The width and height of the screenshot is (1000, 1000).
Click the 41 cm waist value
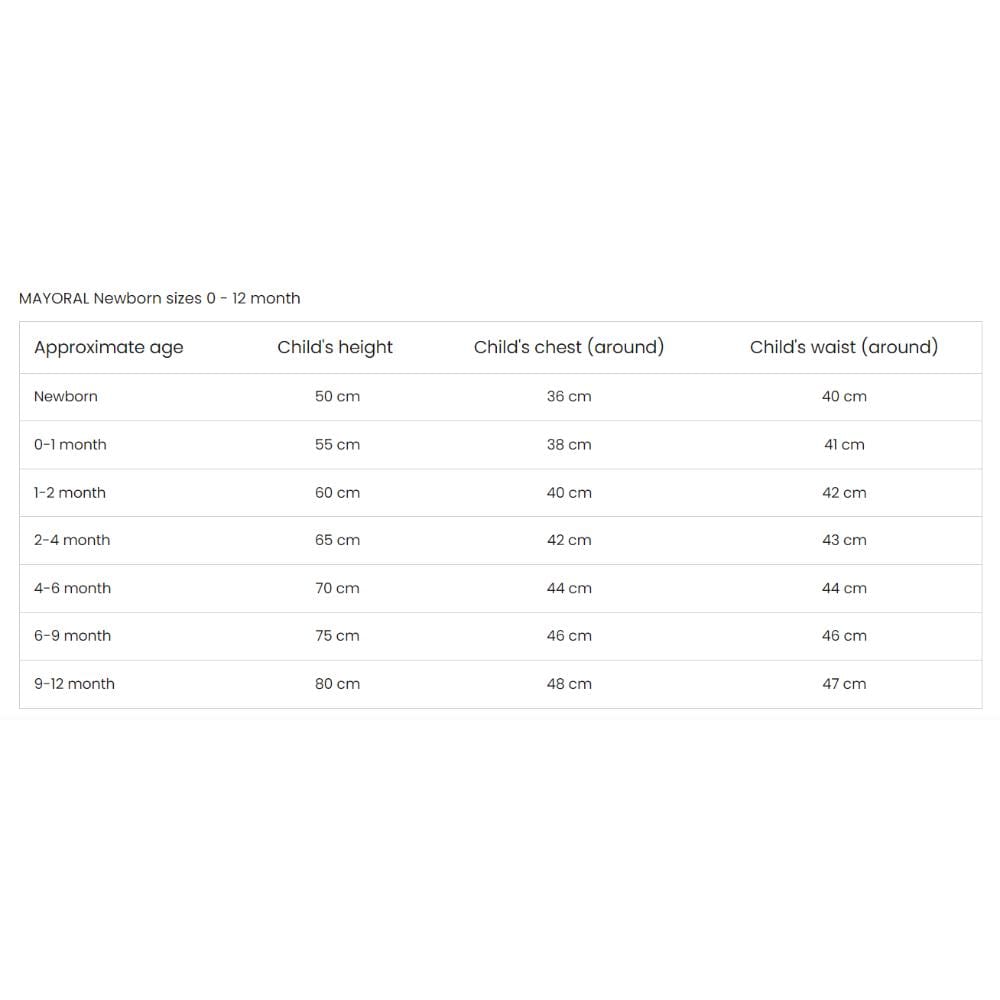(x=844, y=445)
